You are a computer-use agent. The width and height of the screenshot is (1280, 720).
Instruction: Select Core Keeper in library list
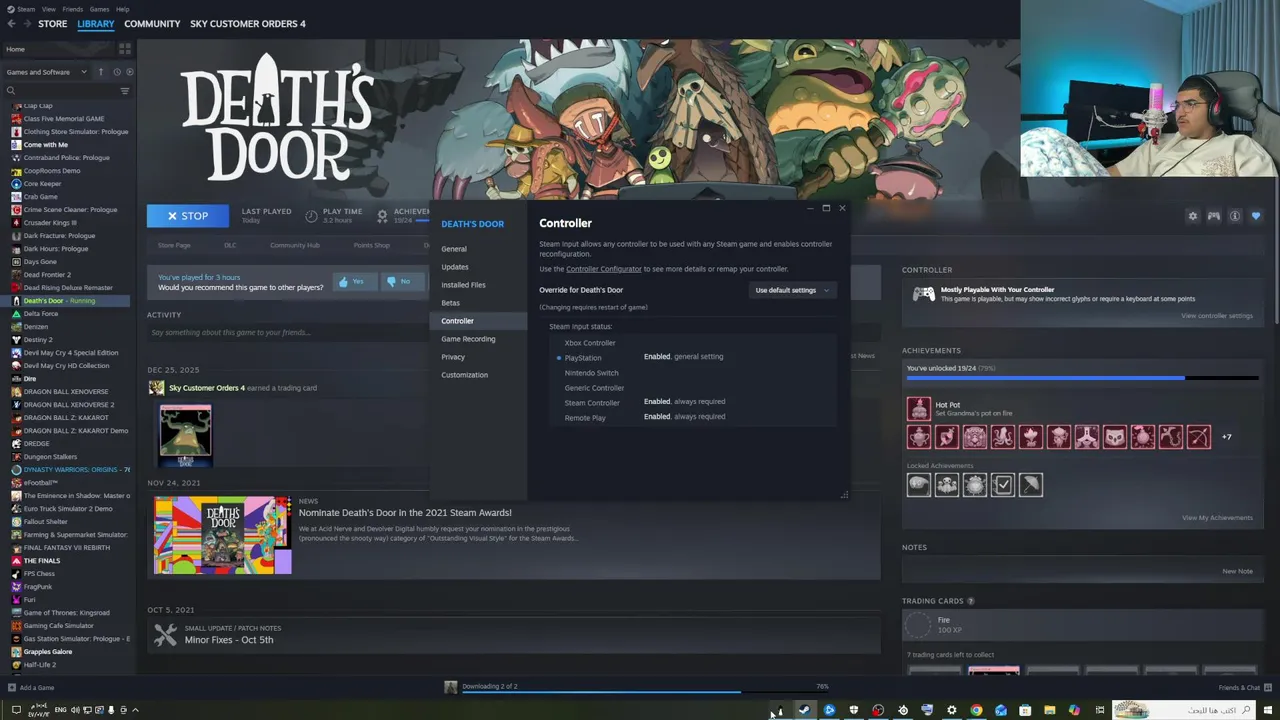(42, 184)
